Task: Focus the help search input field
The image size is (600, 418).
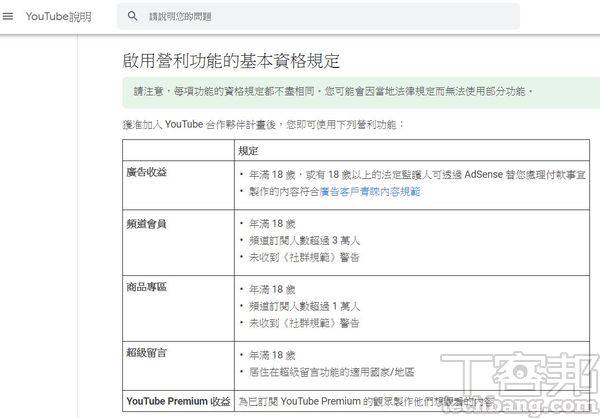Action: point(318,16)
